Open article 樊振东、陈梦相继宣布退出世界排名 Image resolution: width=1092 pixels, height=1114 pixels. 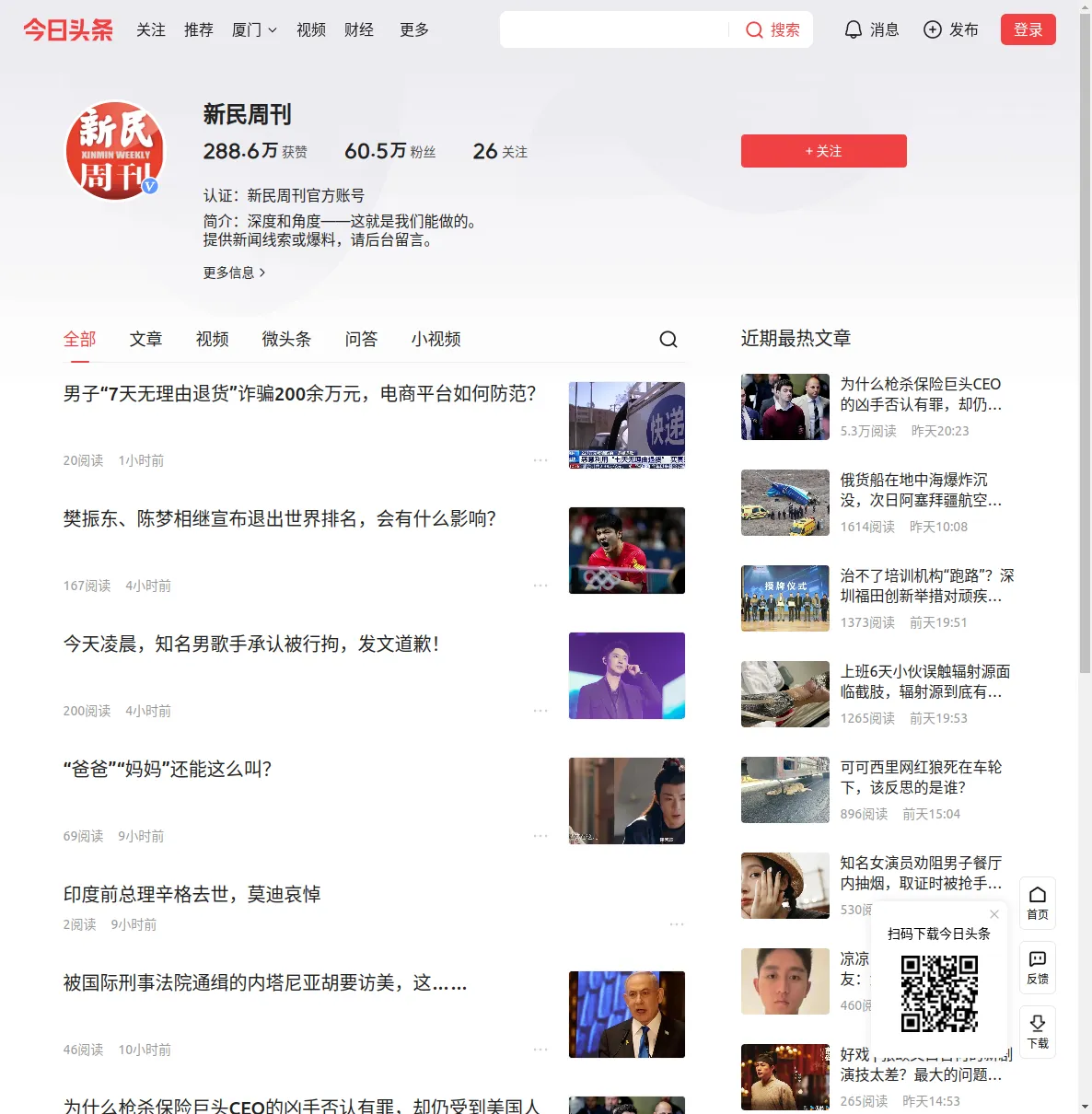click(280, 519)
